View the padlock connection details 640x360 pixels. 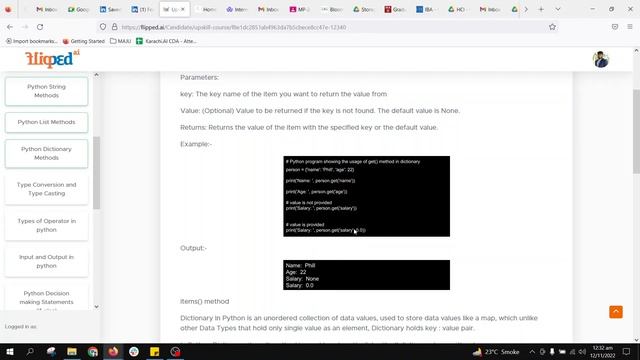pos(115,27)
